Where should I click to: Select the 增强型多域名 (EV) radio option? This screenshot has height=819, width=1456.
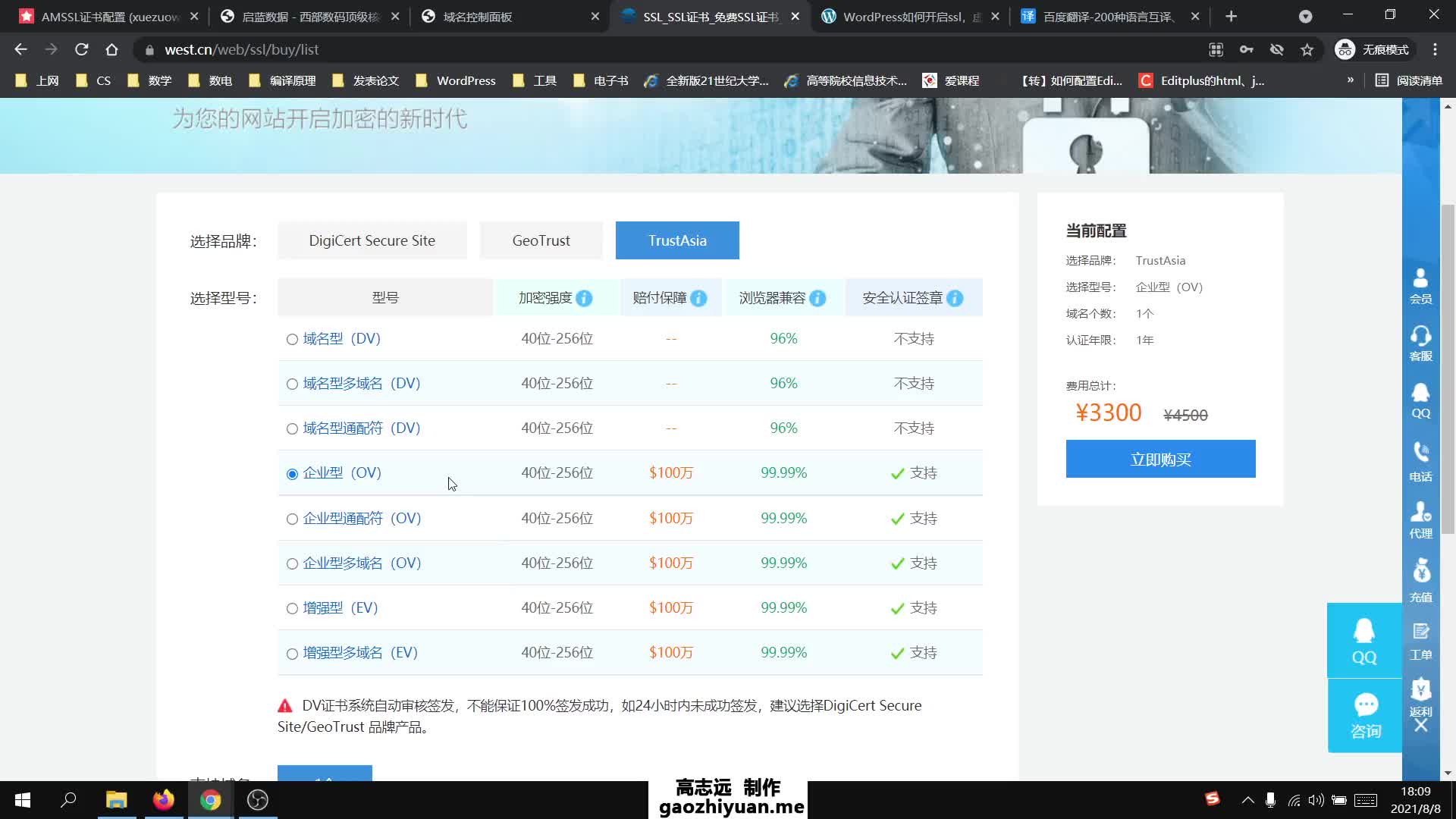pyautogui.click(x=292, y=653)
